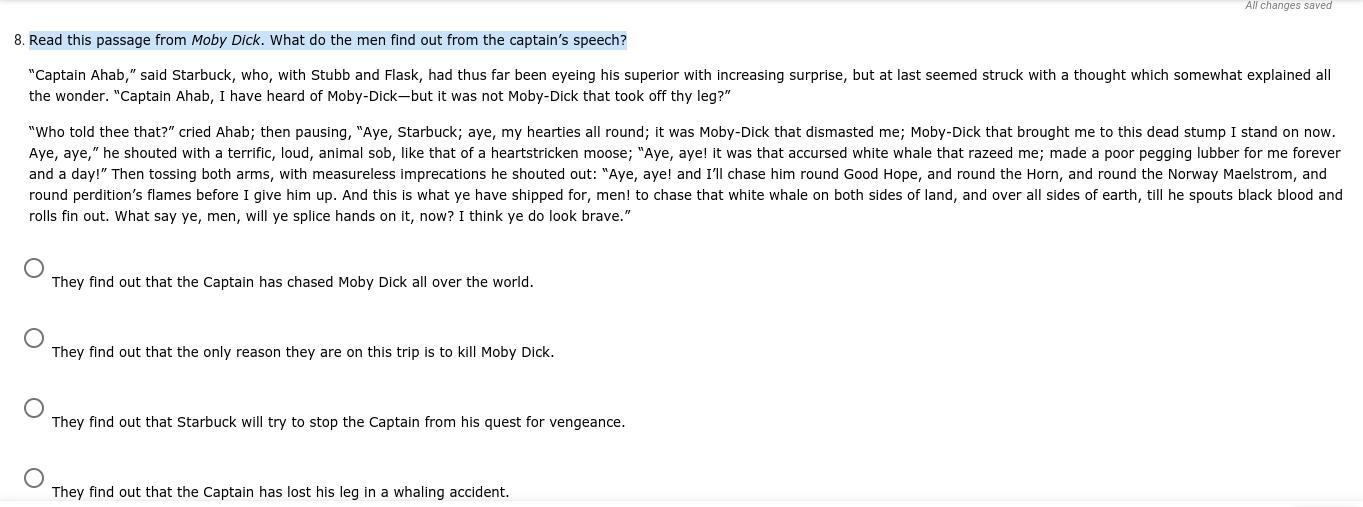The height and width of the screenshot is (507, 1363).
Task: Click the words 'round Good Hope' in the passage
Action: (863, 174)
